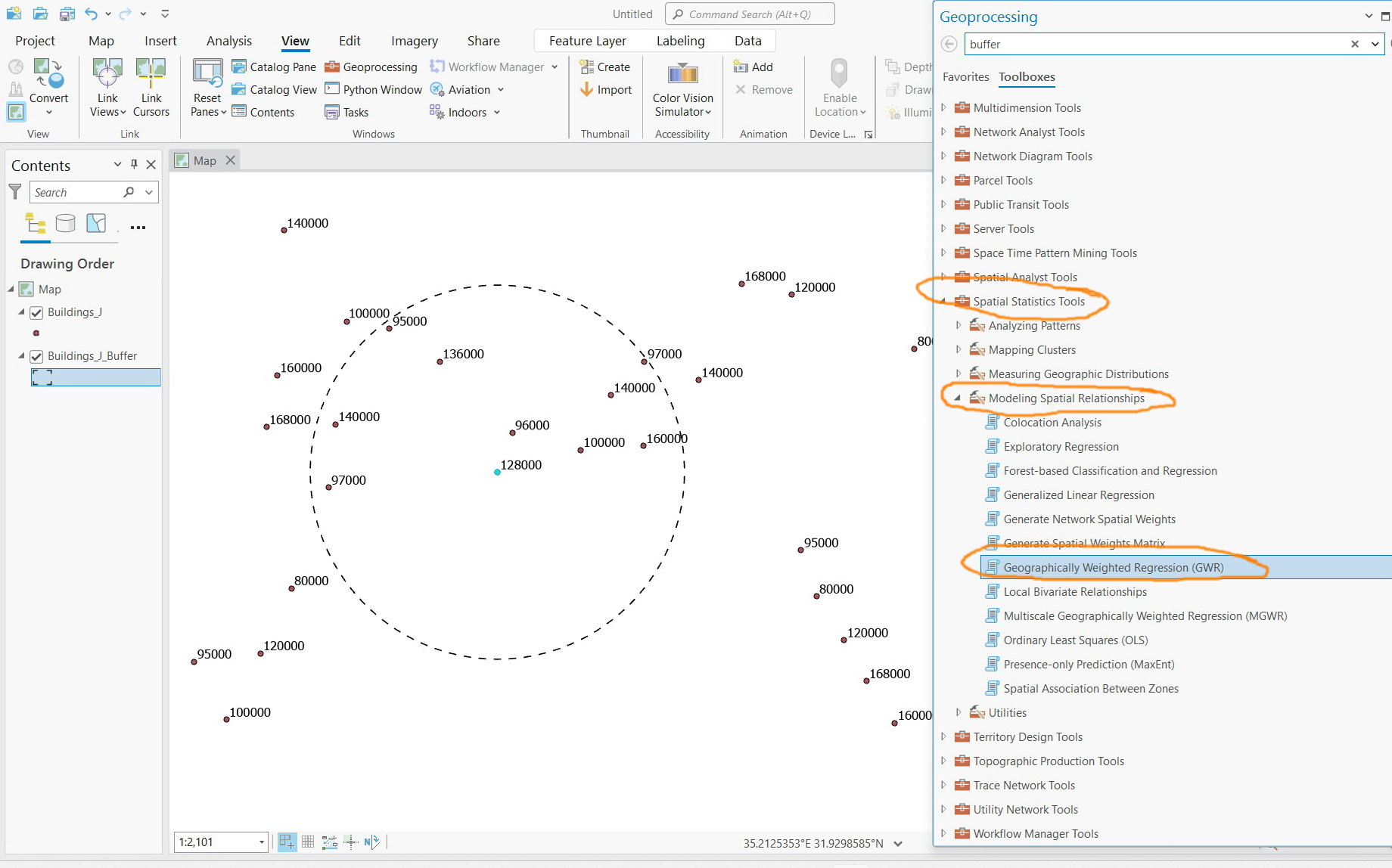Open the map scale dropdown
Viewport: 1392px width, 868px height.
[x=262, y=842]
